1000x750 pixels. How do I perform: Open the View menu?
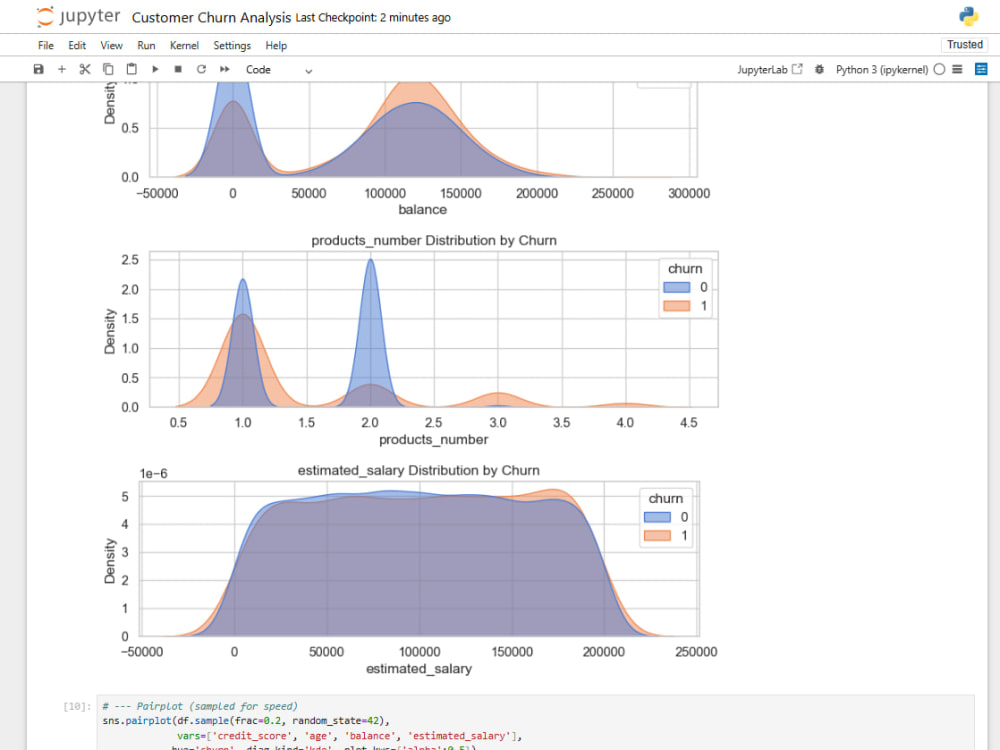tap(111, 45)
